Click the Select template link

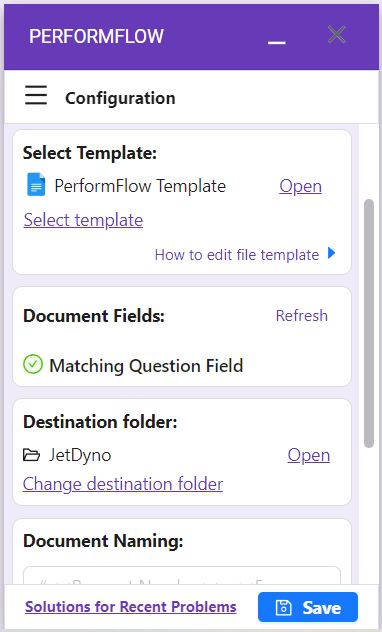(83, 220)
